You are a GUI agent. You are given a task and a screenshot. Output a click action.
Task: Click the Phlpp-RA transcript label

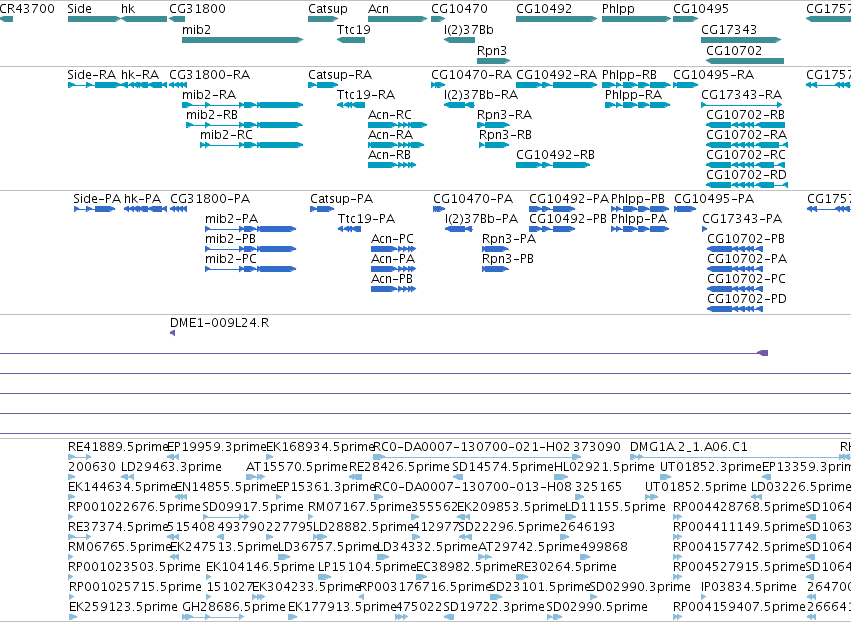(x=633, y=95)
